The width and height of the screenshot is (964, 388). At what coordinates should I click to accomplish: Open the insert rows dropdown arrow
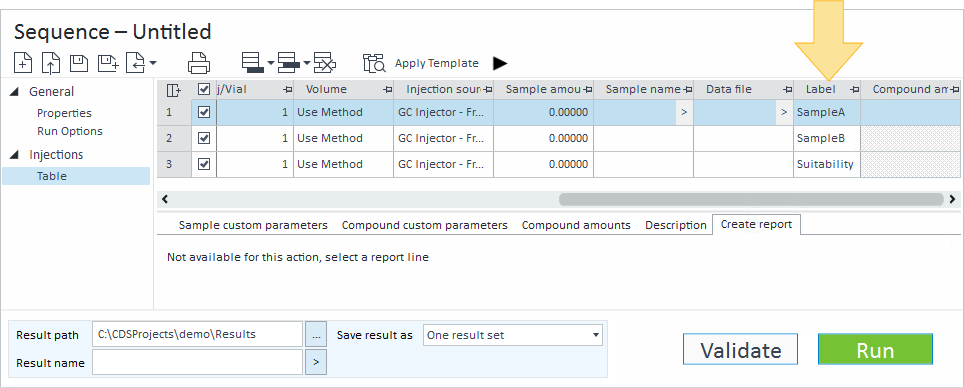coord(271,63)
